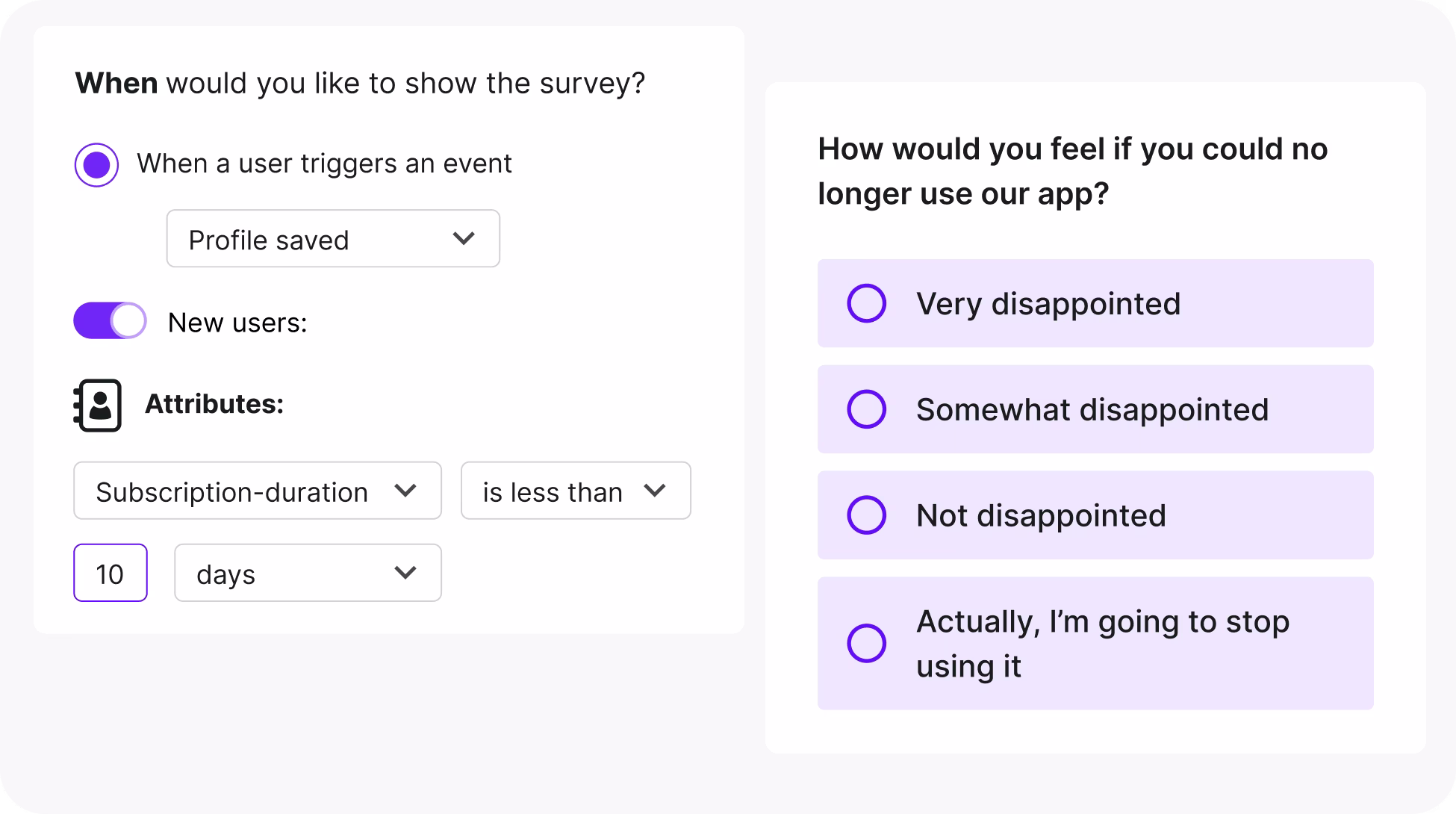
Task: Click the chevron arrow in days dropdown
Action: 405,573
